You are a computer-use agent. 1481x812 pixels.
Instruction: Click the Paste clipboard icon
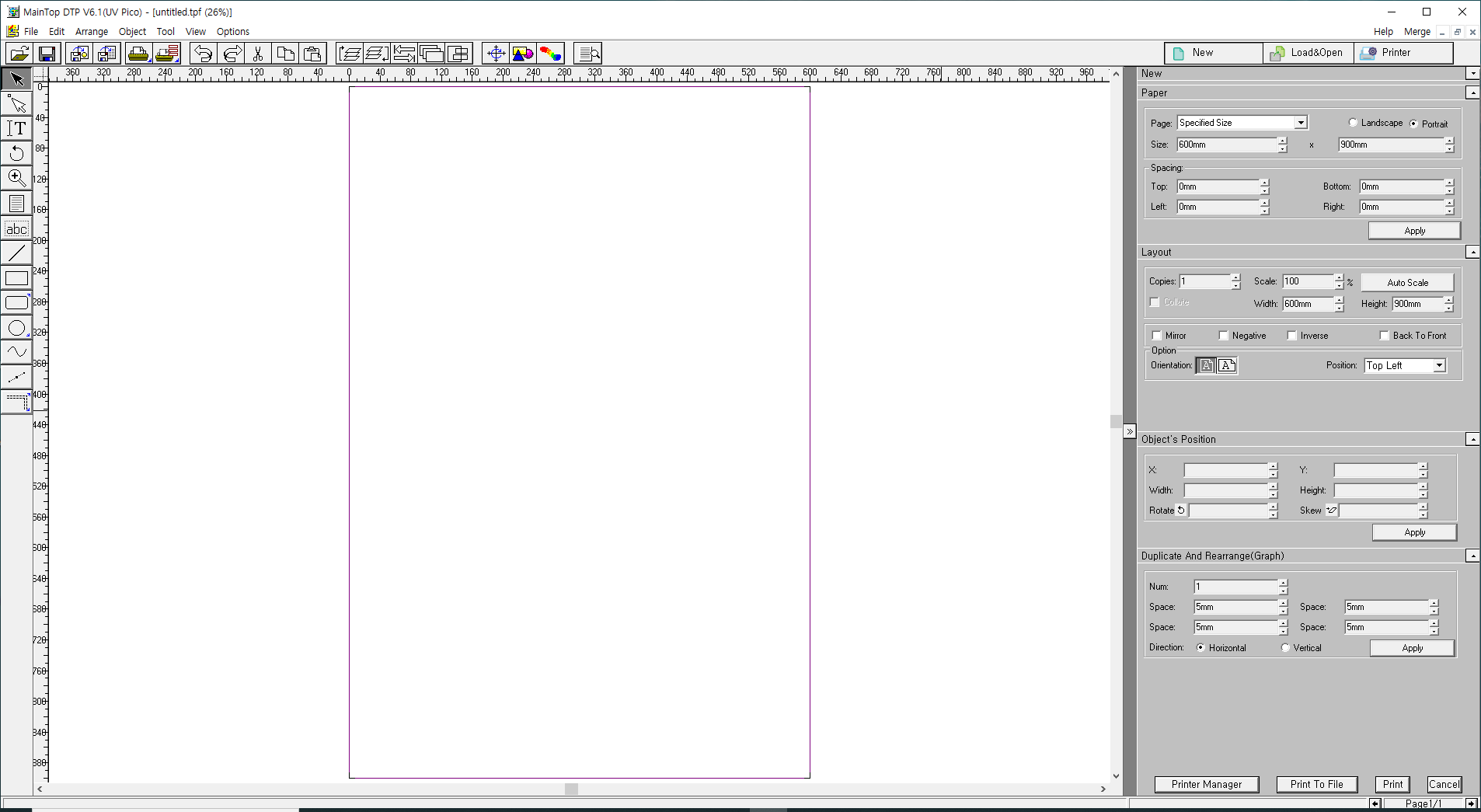[x=313, y=54]
